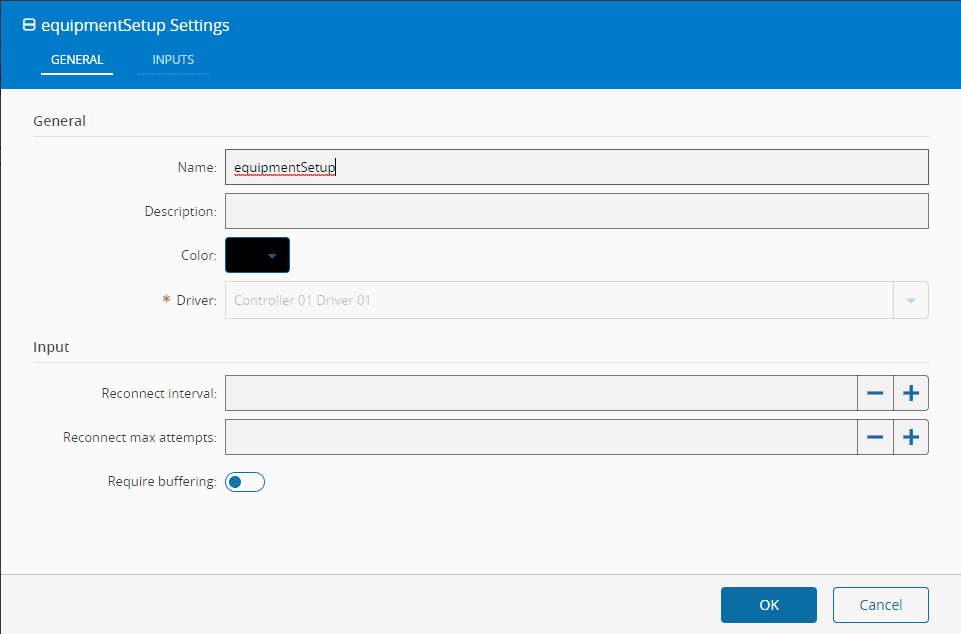The height and width of the screenshot is (634, 961).
Task: Focus the Name text field
Action: point(576,167)
